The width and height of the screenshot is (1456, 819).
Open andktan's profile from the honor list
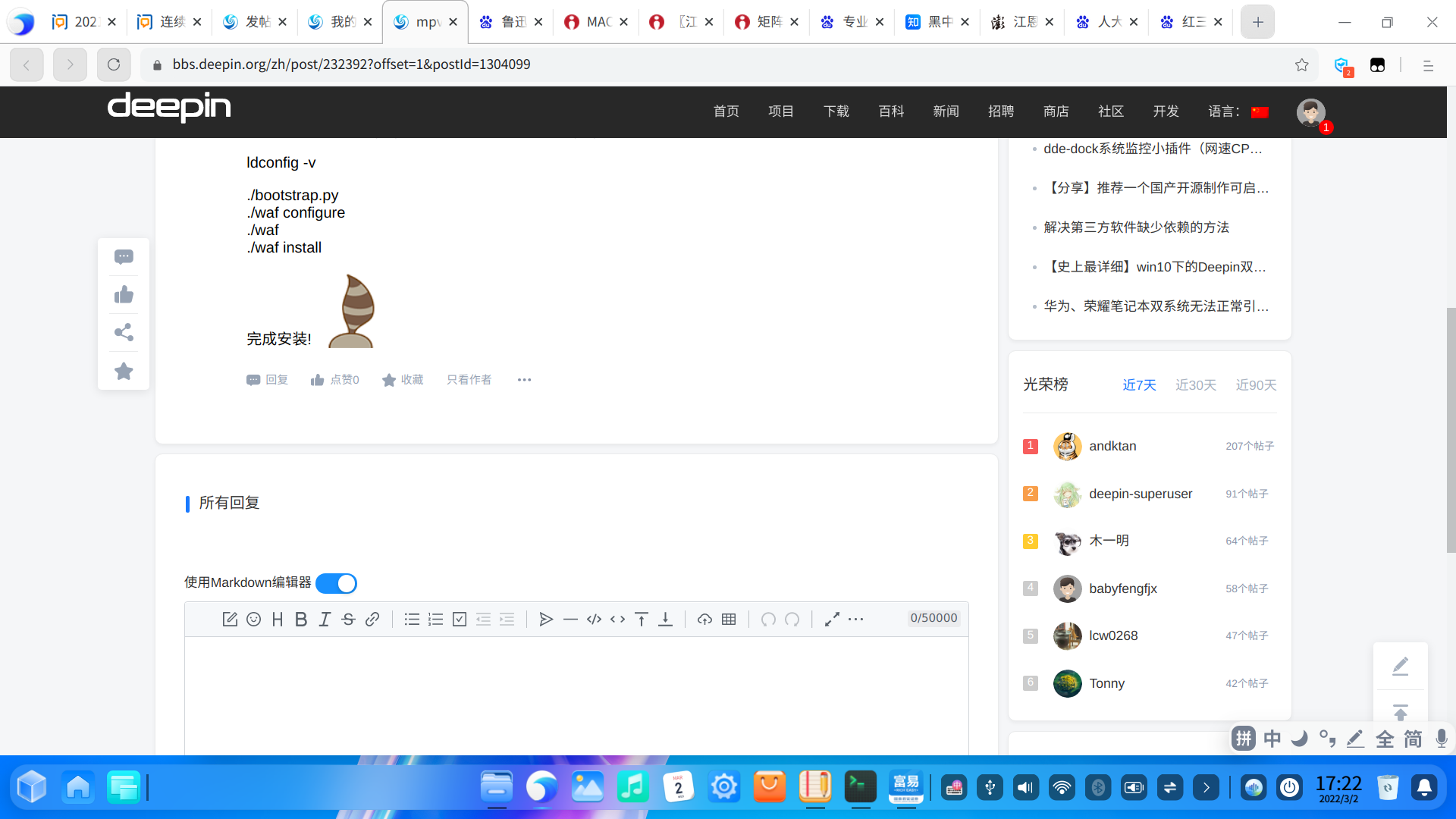click(x=1112, y=446)
